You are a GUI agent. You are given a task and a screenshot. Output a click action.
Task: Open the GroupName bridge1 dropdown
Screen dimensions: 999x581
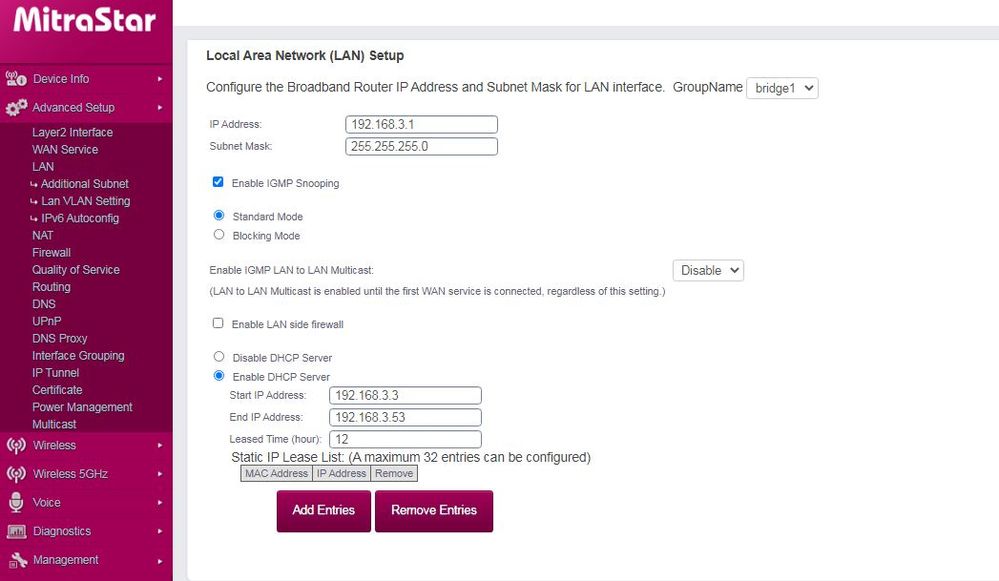pyautogui.click(x=782, y=88)
